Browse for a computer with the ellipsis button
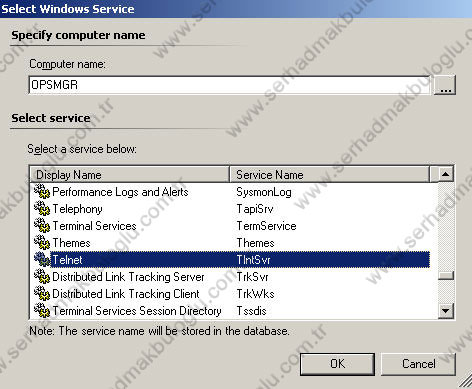 coord(445,86)
